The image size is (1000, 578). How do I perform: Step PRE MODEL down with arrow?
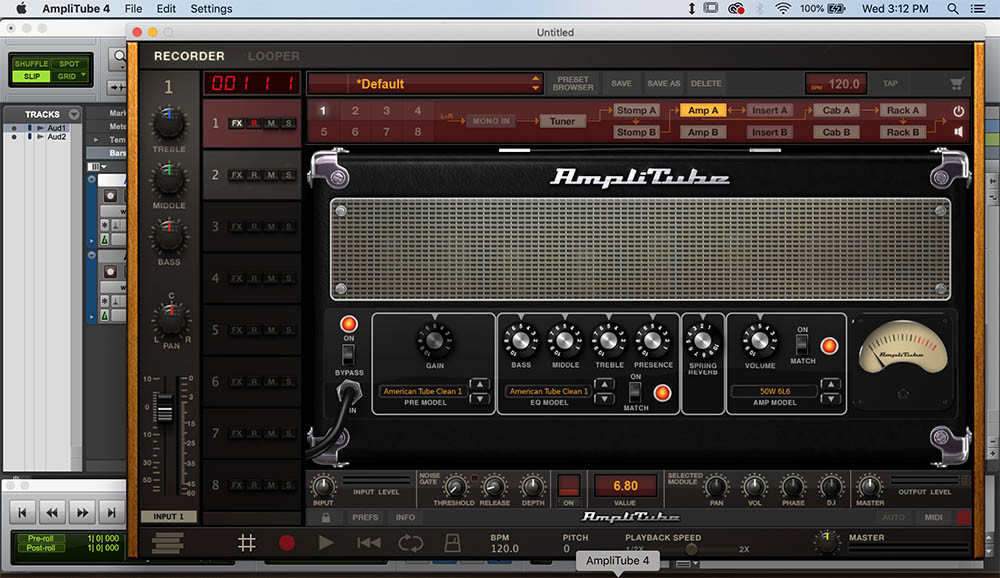click(479, 399)
